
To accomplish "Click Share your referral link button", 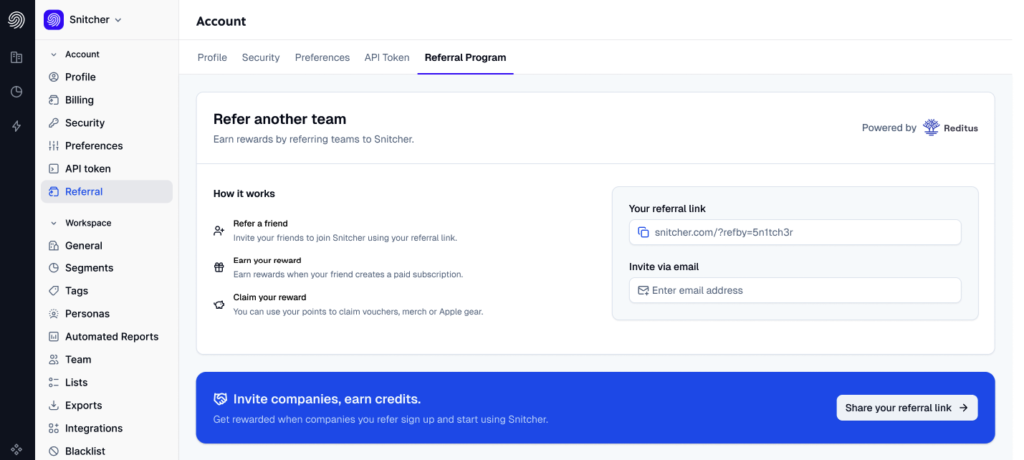I will 906,408.
